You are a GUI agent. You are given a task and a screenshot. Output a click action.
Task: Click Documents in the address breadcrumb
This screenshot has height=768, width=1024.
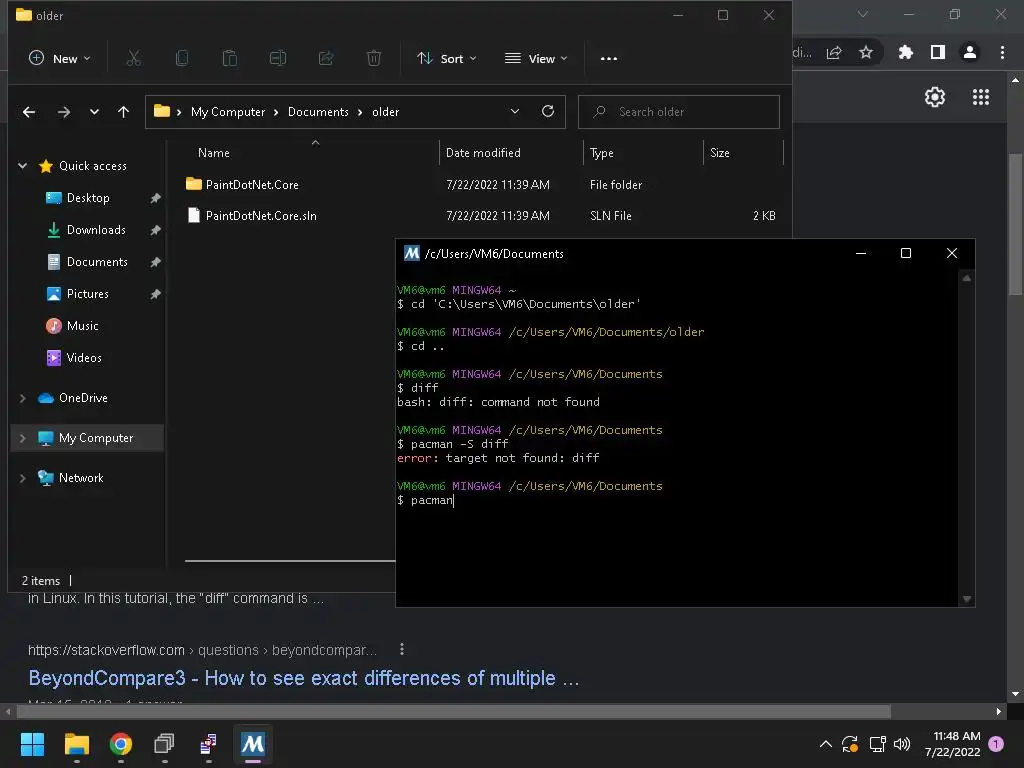[x=318, y=112]
